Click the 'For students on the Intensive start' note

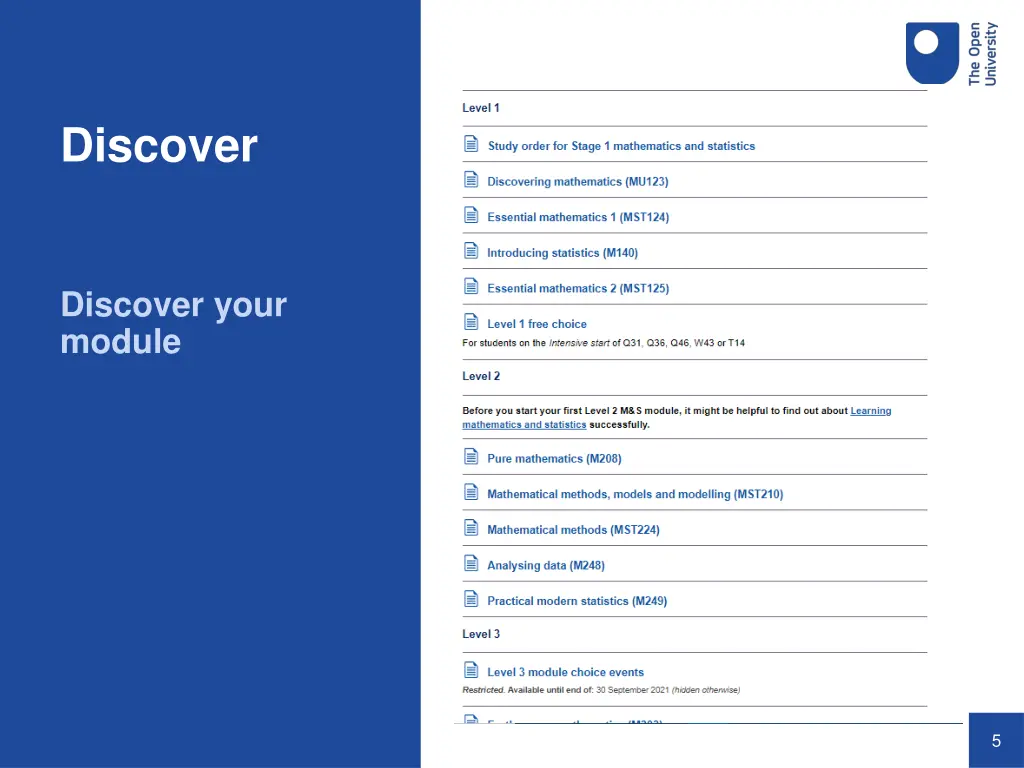pos(603,343)
